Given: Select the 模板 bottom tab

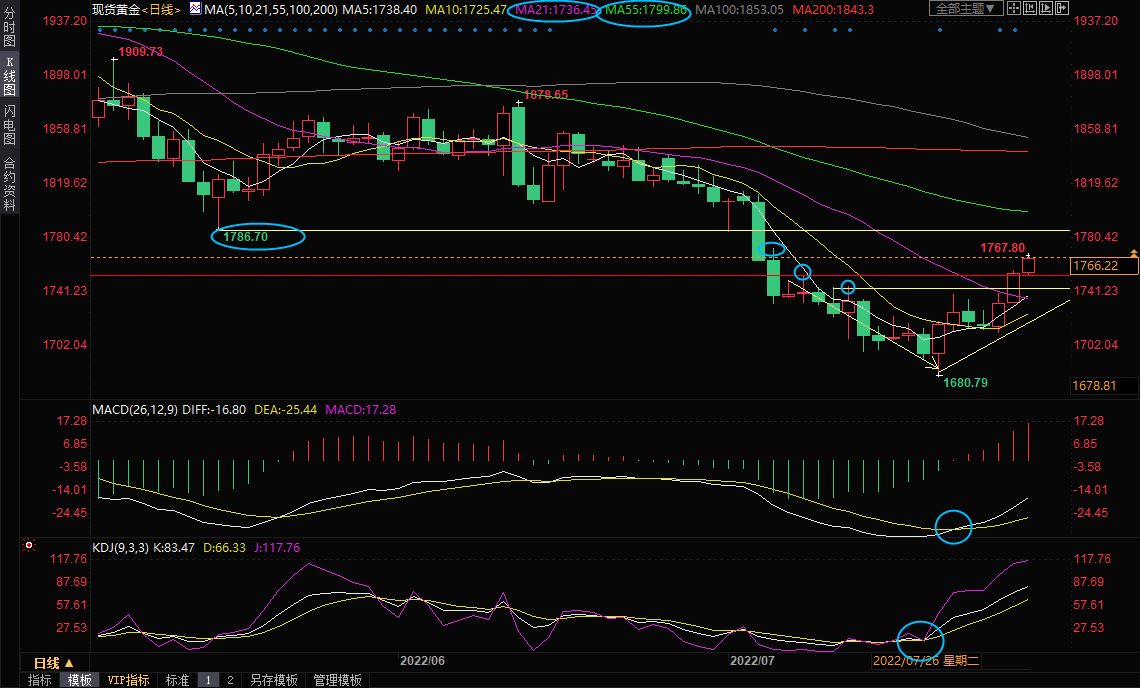Looking at the screenshot, I should tap(80, 680).
